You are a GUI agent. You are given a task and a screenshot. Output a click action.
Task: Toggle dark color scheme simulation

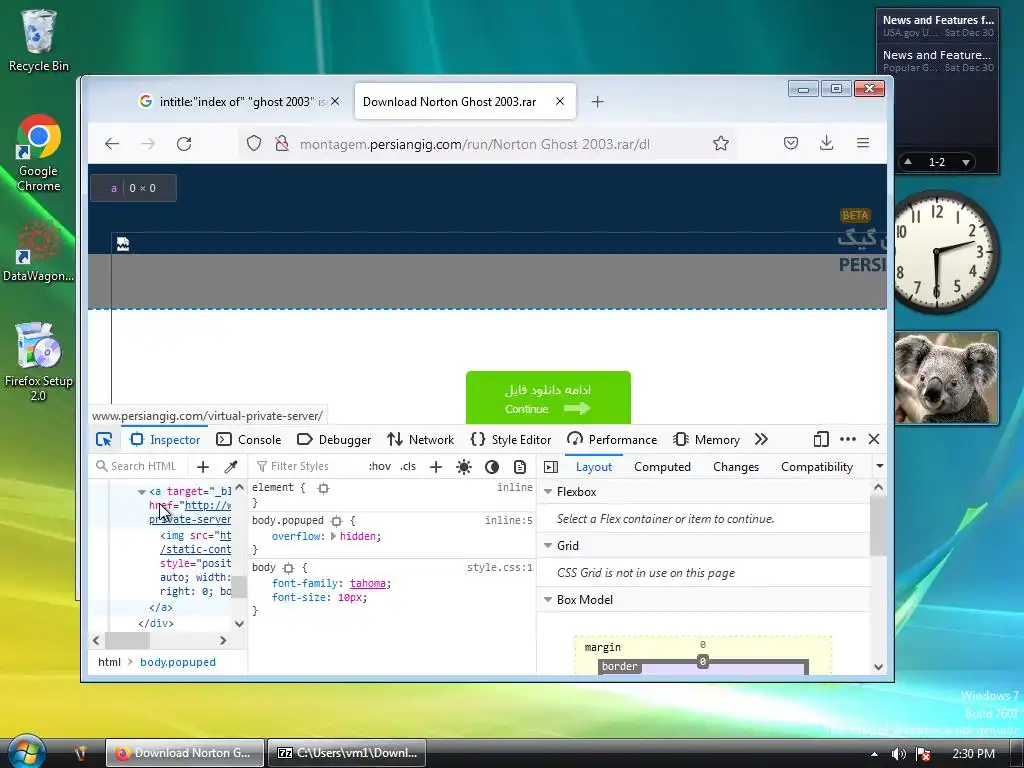pos(492,467)
